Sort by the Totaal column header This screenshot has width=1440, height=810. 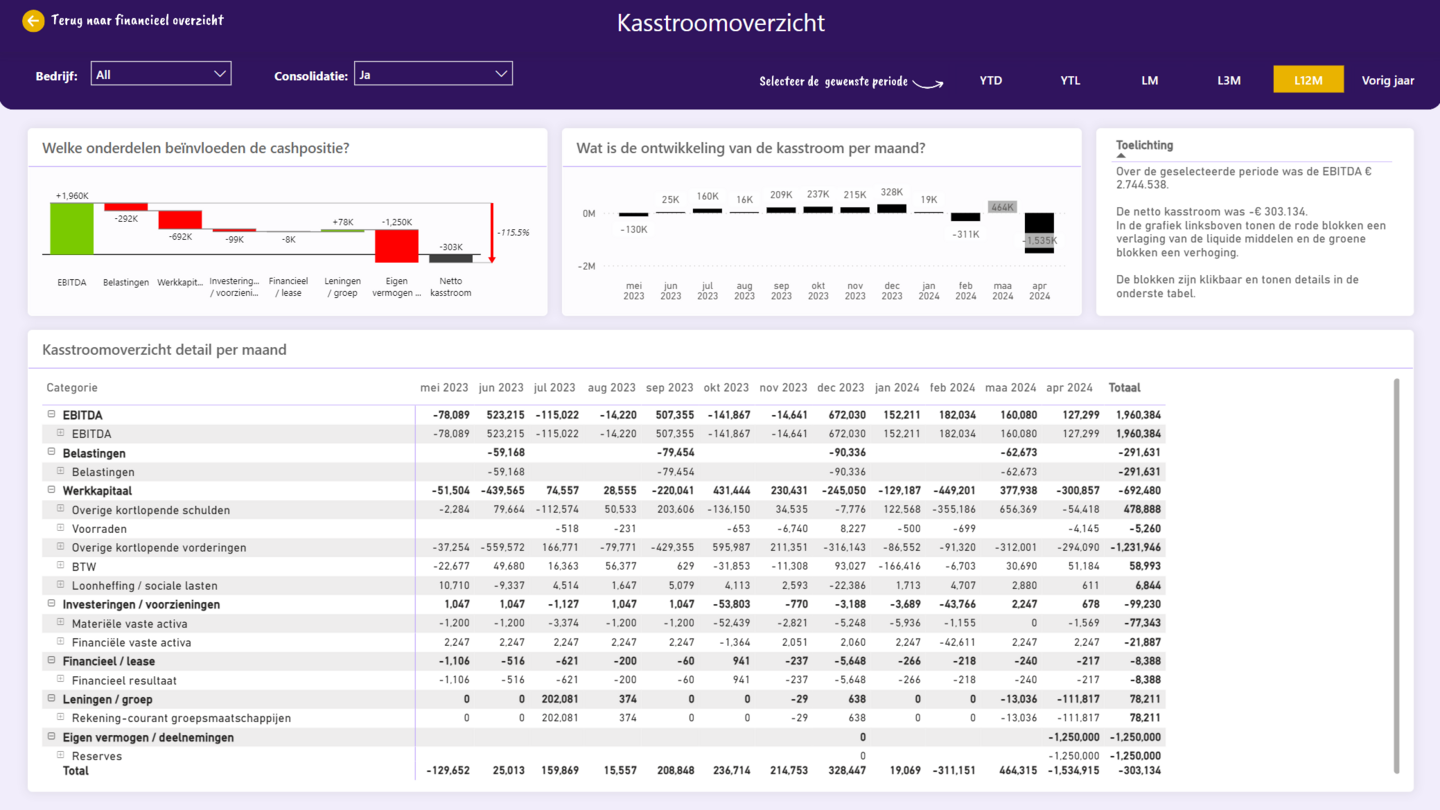1124,388
